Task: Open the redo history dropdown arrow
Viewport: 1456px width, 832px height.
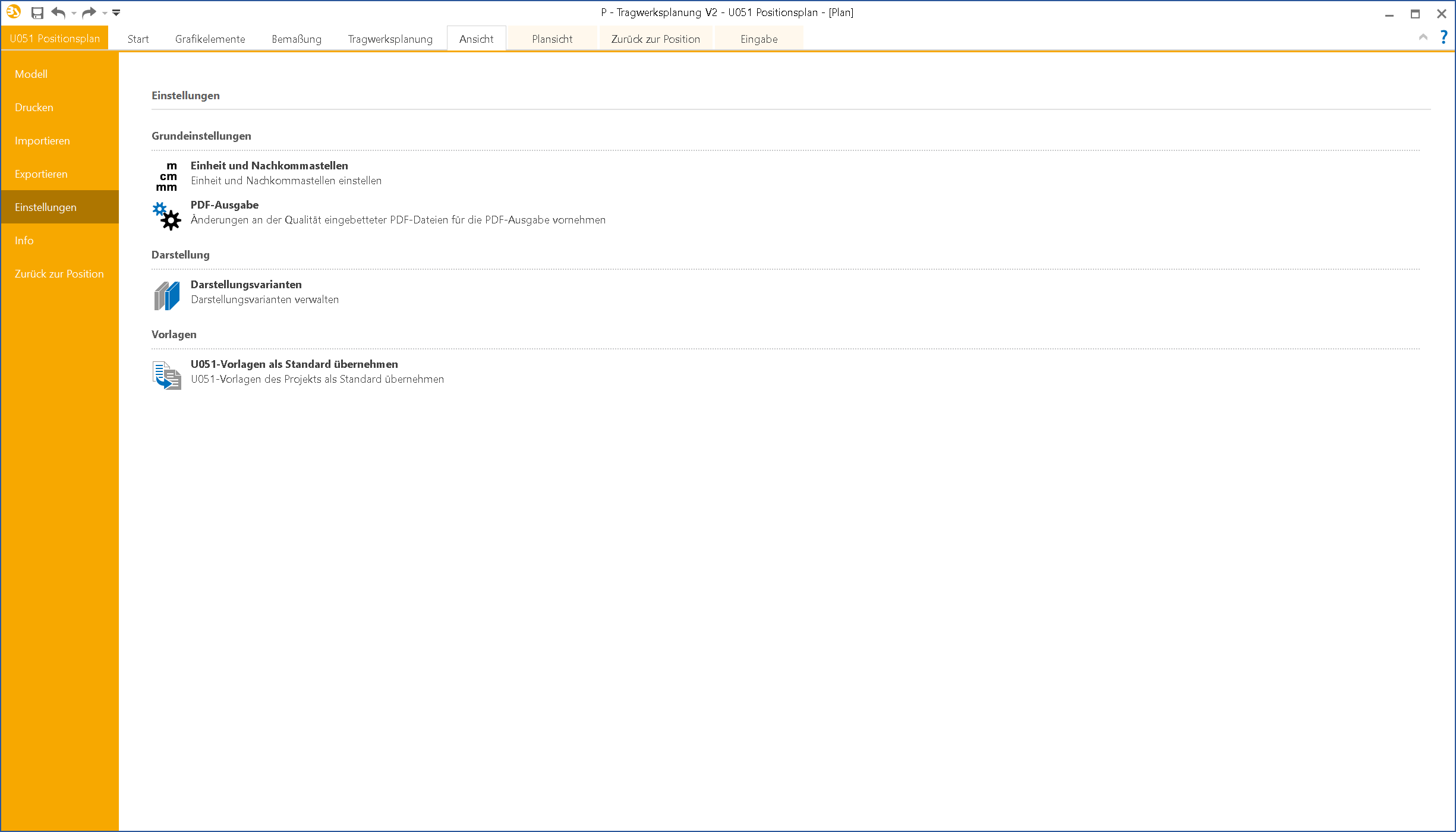Action: click(x=105, y=13)
